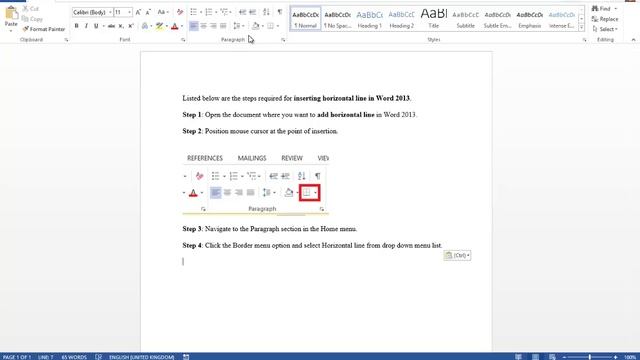Open the Styles pane dialog launcher
This screenshot has height=360, width=640.
(x=584, y=40)
